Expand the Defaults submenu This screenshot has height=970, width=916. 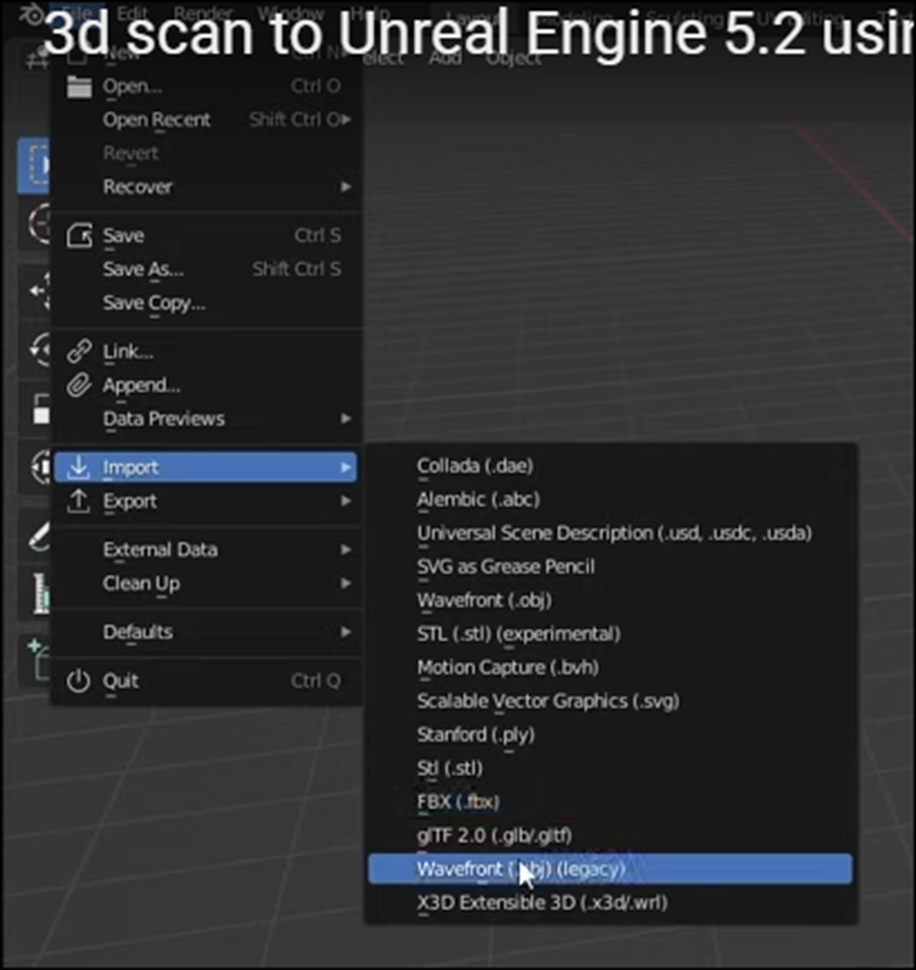(x=206, y=632)
